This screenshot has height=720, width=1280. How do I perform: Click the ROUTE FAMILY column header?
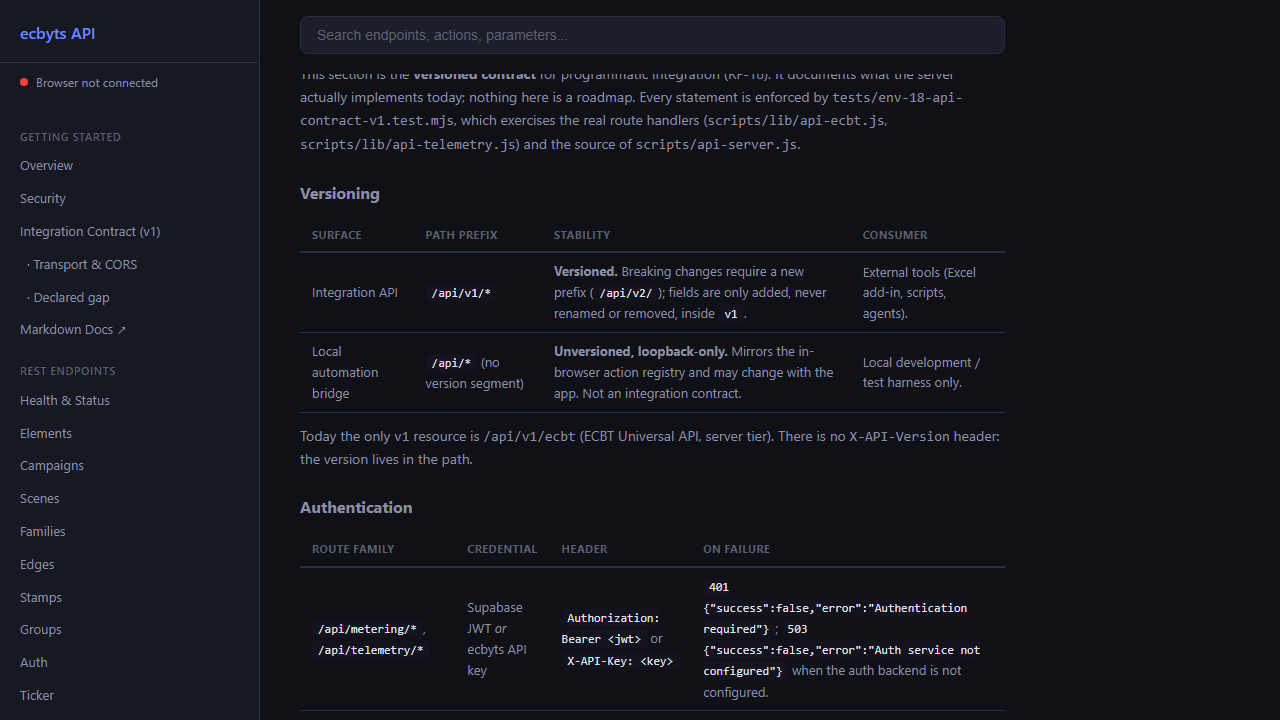(x=353, y=549)
